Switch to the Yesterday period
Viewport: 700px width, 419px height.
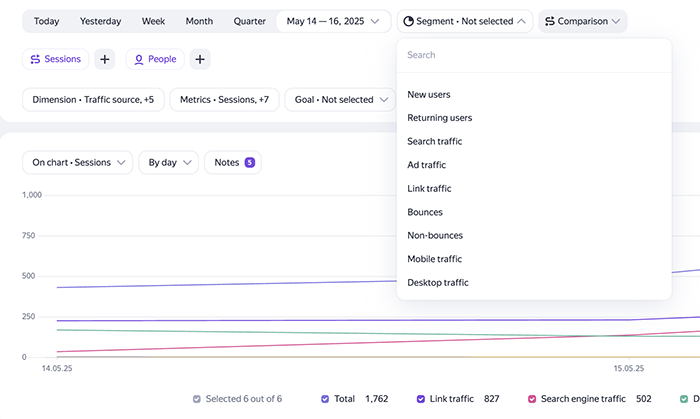point(100,21)
